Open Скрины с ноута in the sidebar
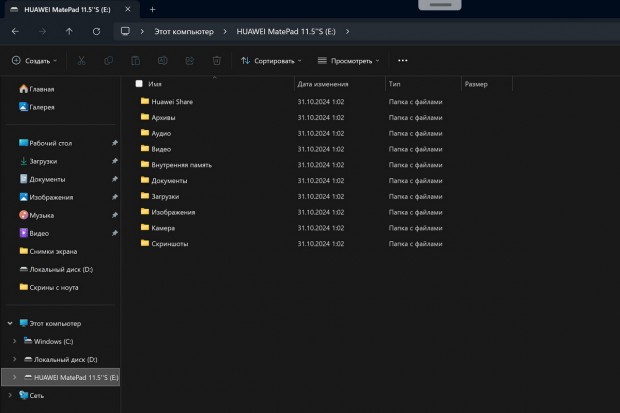 (49, 287)
